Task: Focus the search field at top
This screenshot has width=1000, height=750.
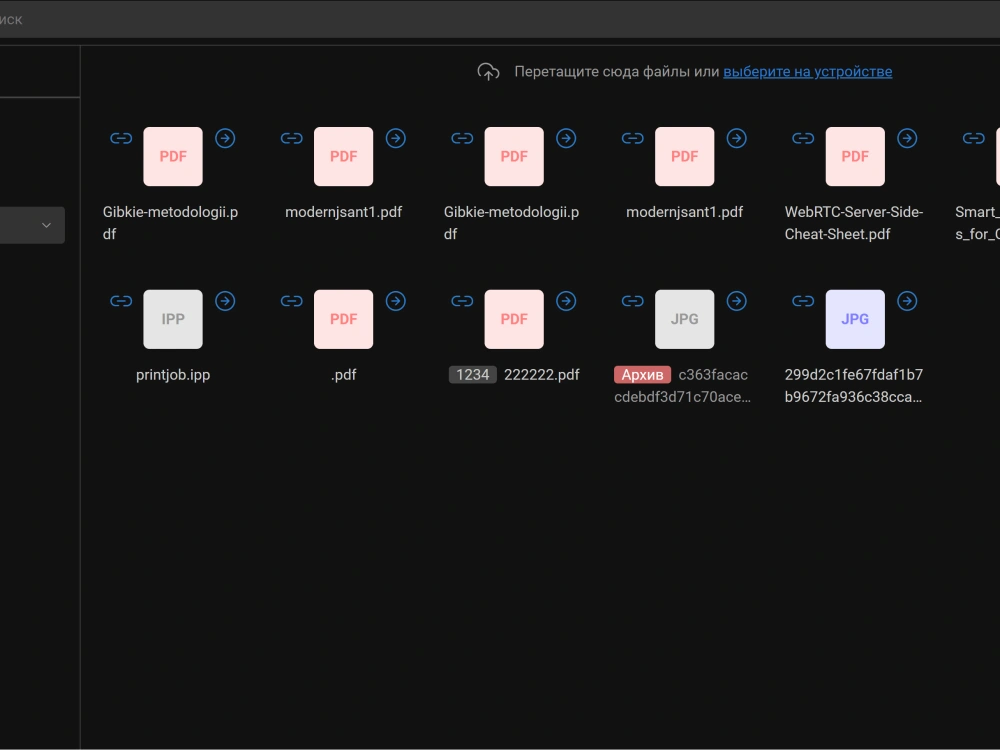Action: point(500,19)
